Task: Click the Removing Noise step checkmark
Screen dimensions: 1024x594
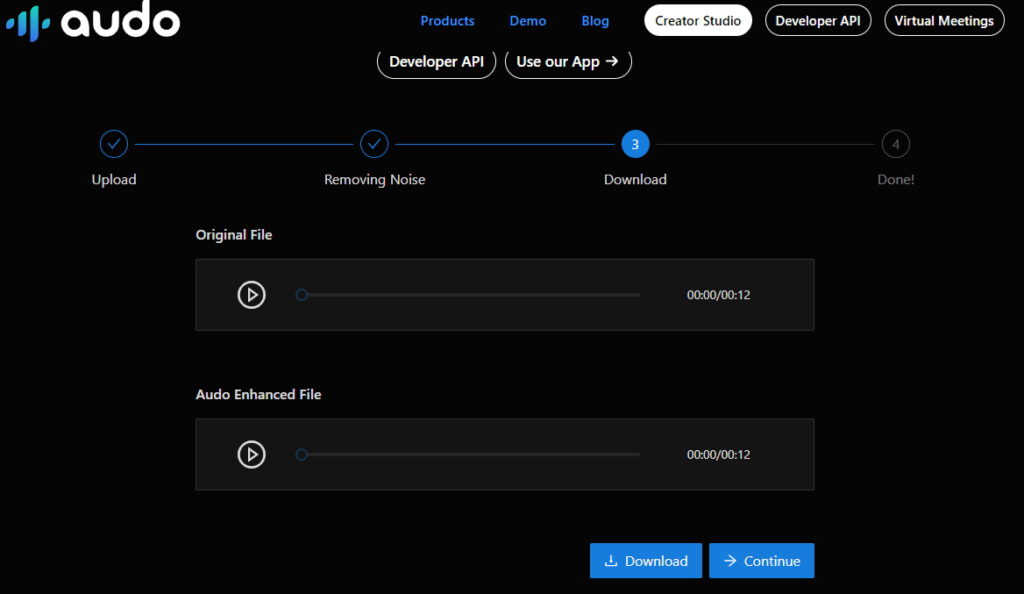Action: [374, 144]
